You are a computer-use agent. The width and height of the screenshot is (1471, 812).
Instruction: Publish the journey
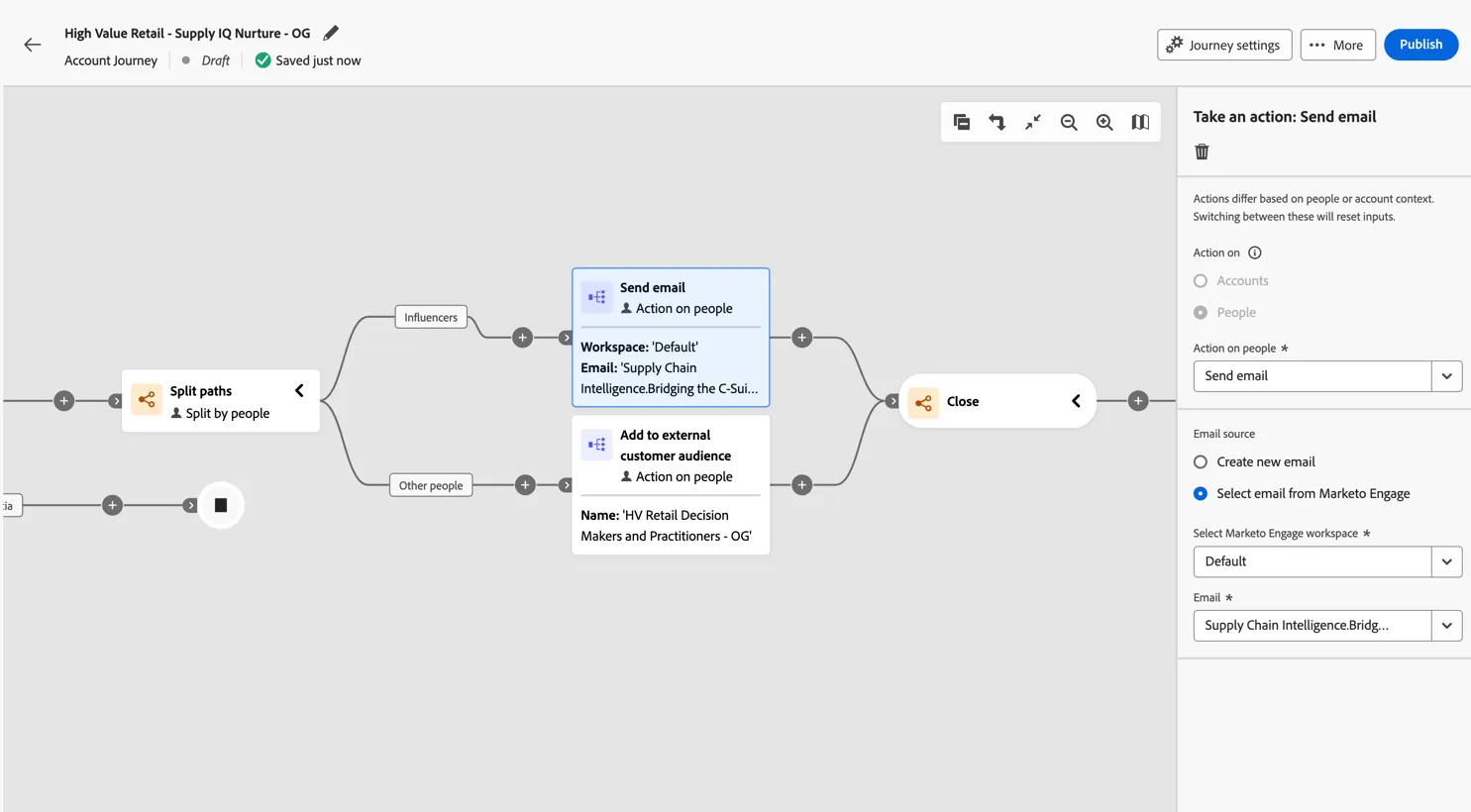pyautogui.click(x=1420, y=45)
